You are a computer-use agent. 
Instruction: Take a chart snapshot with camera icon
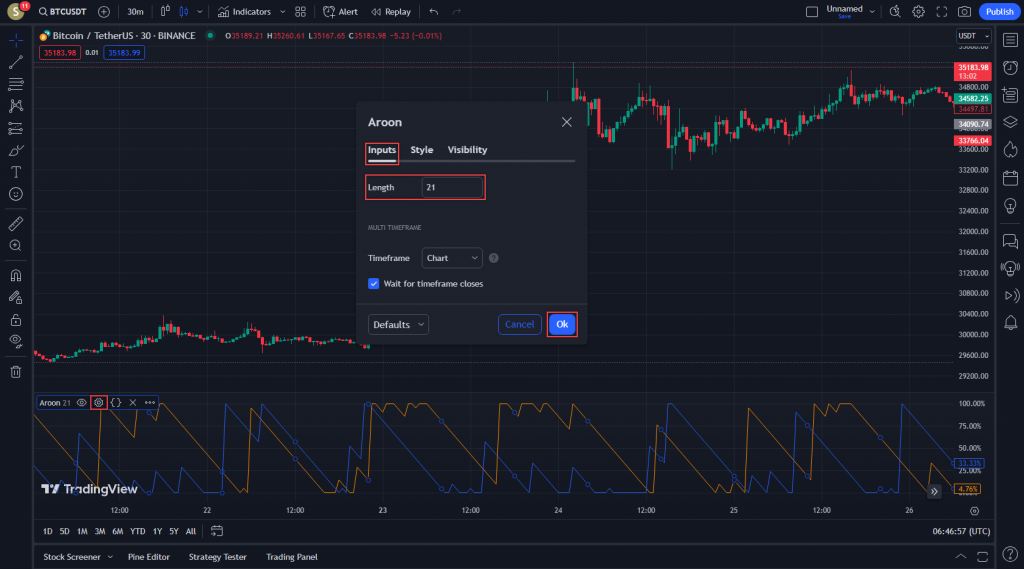[x=964, y=12]
